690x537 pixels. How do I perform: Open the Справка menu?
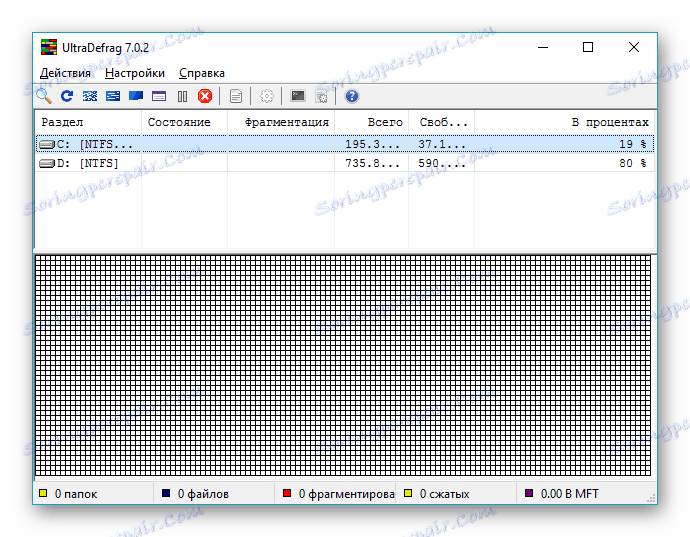pos(202,73)
